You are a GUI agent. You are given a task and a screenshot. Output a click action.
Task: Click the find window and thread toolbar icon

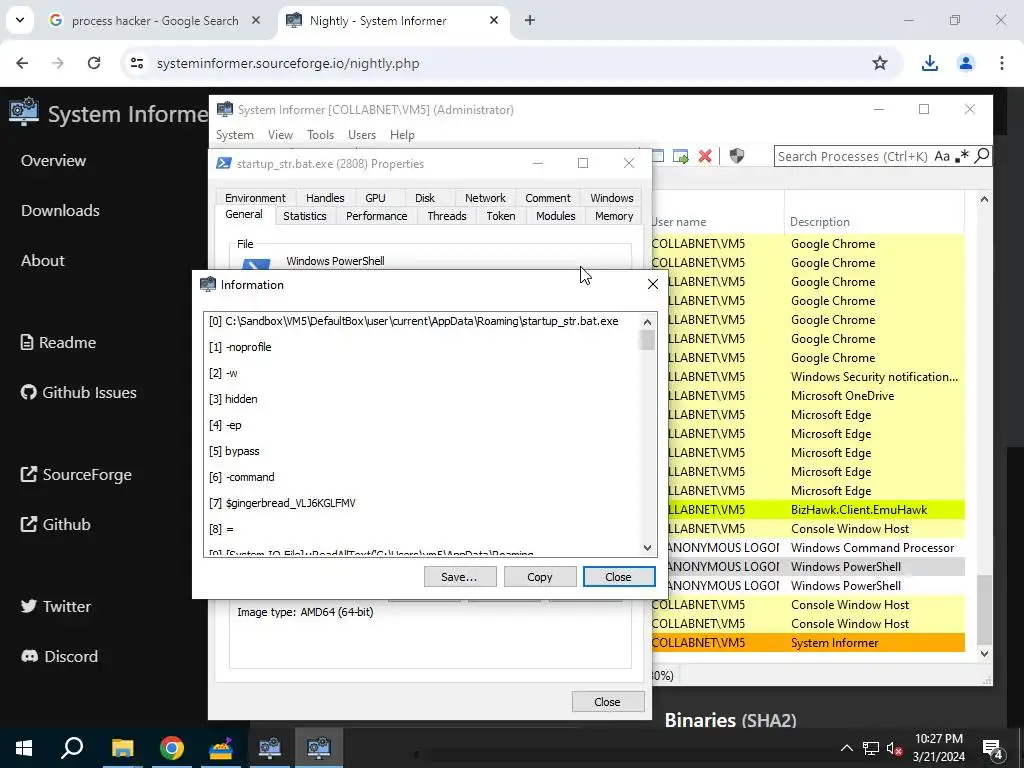680,156
